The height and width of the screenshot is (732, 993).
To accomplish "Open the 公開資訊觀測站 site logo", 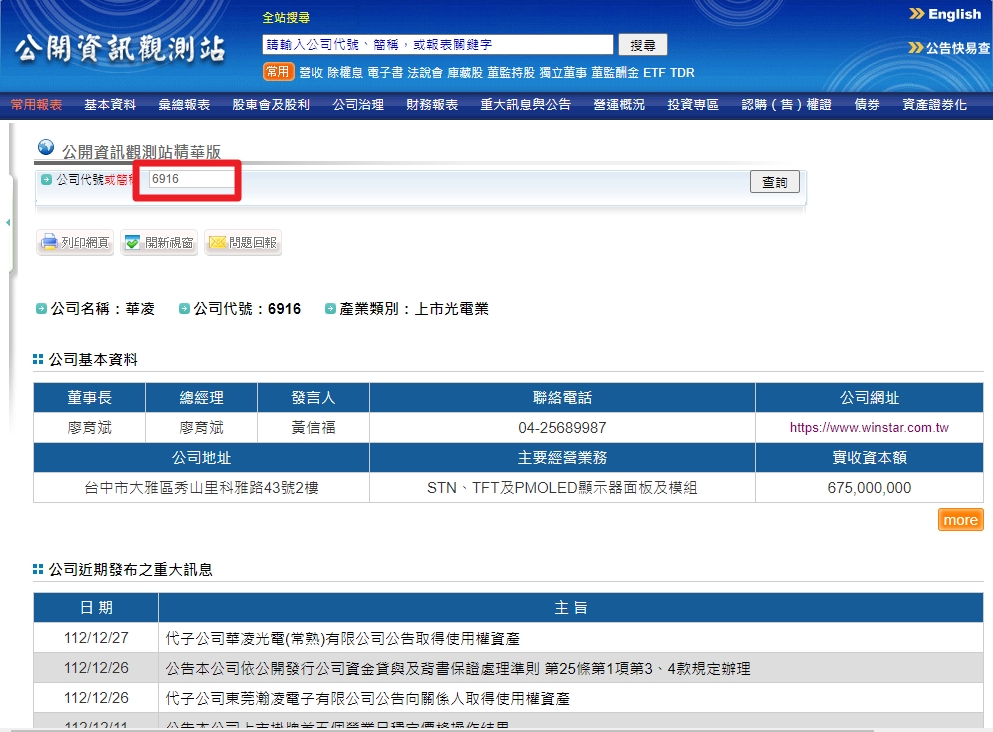I will tap(120, 49).
